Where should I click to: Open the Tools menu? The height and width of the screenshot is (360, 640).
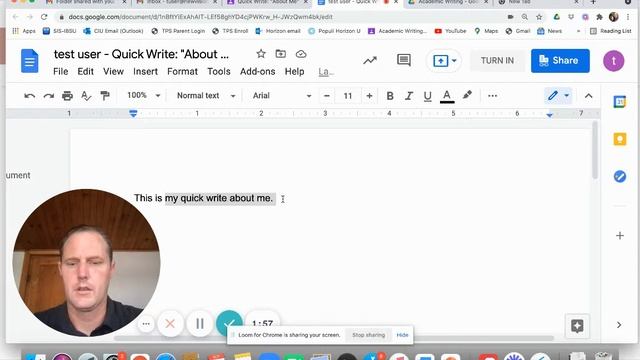point(219,71)
